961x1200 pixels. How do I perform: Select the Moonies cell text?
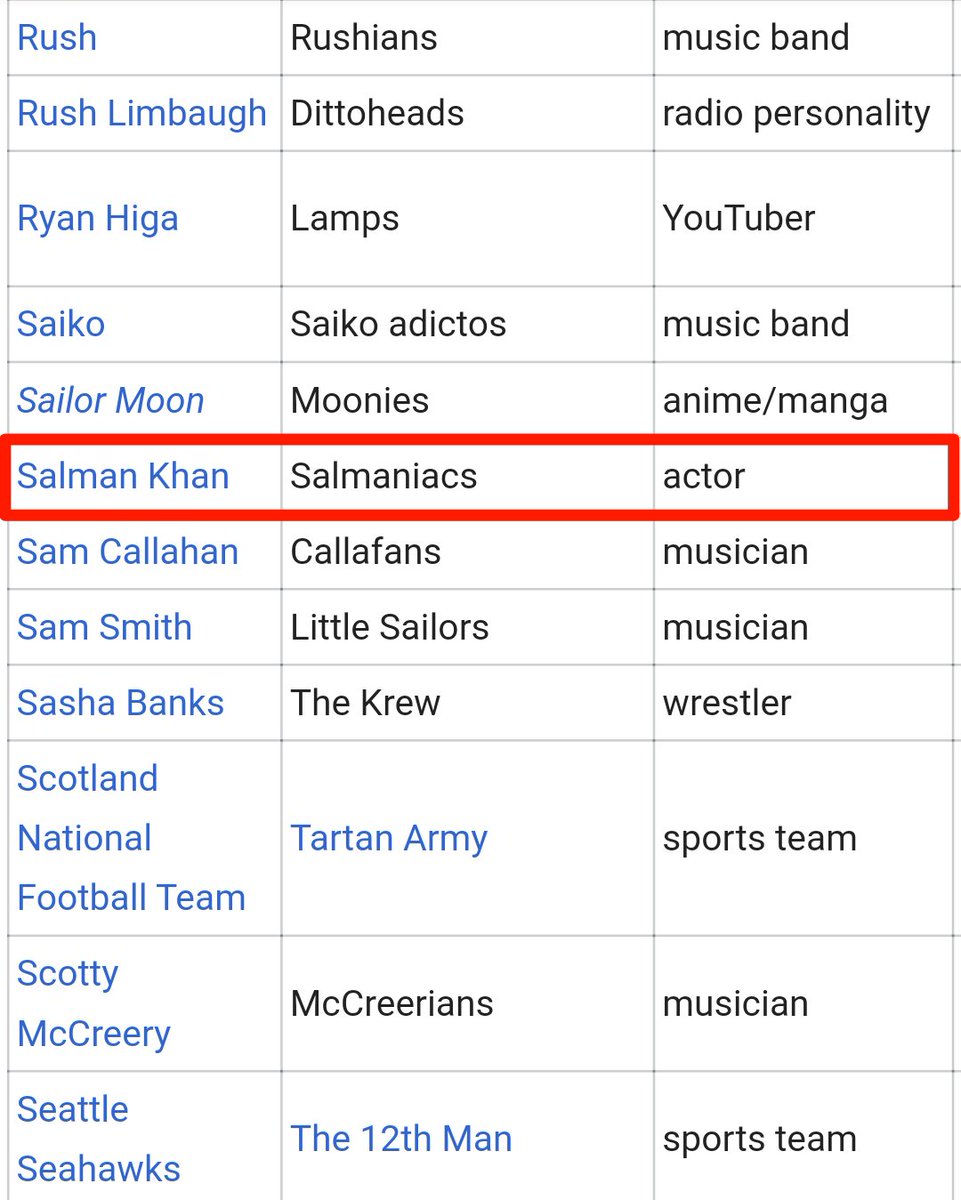tap(360, 401)
